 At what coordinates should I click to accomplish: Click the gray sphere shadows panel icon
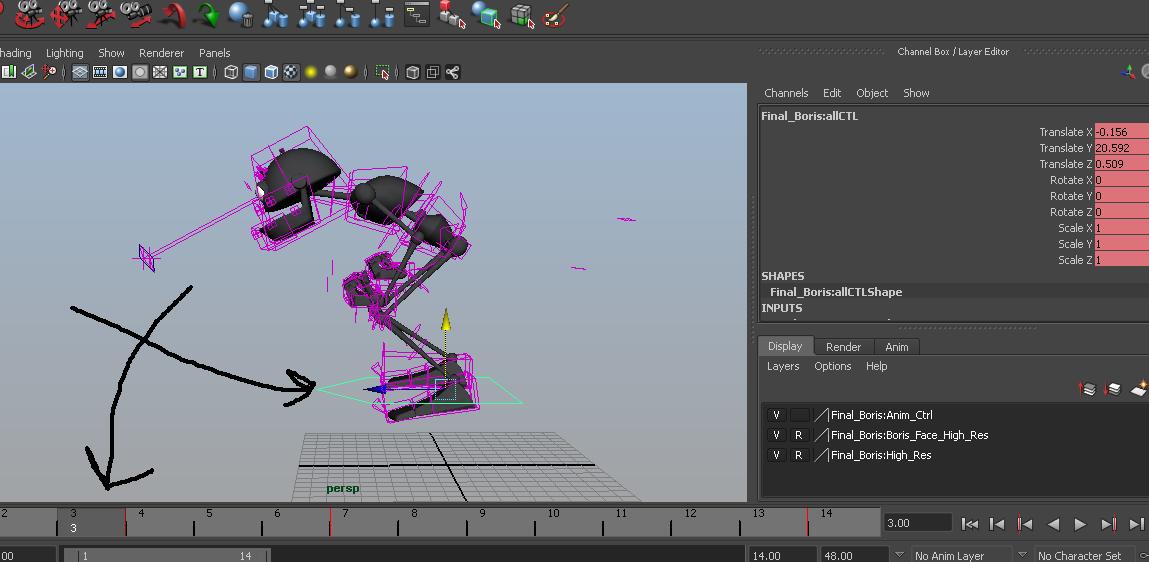(x=330, y=72)
